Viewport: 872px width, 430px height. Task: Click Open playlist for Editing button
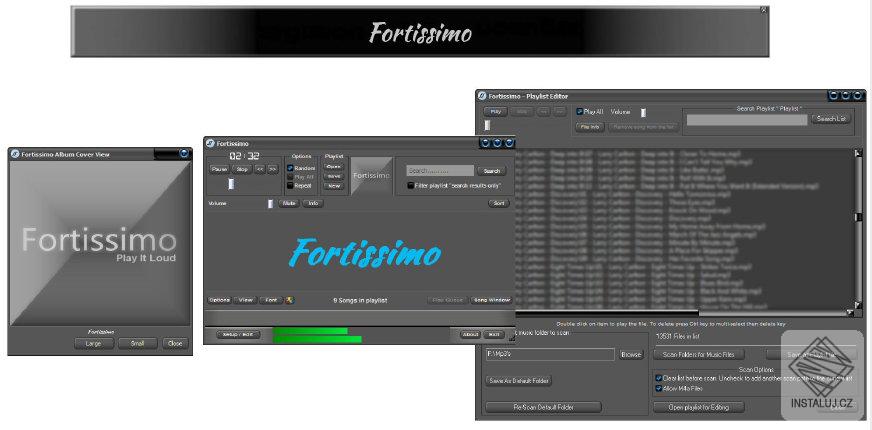[698, 407]
